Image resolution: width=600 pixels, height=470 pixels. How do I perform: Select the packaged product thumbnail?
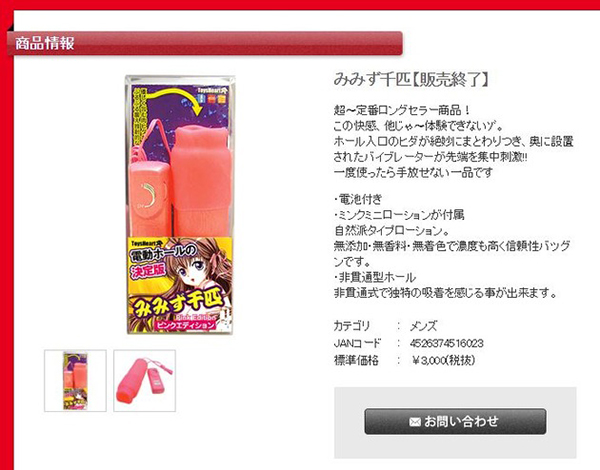click(x=75, y=381)
